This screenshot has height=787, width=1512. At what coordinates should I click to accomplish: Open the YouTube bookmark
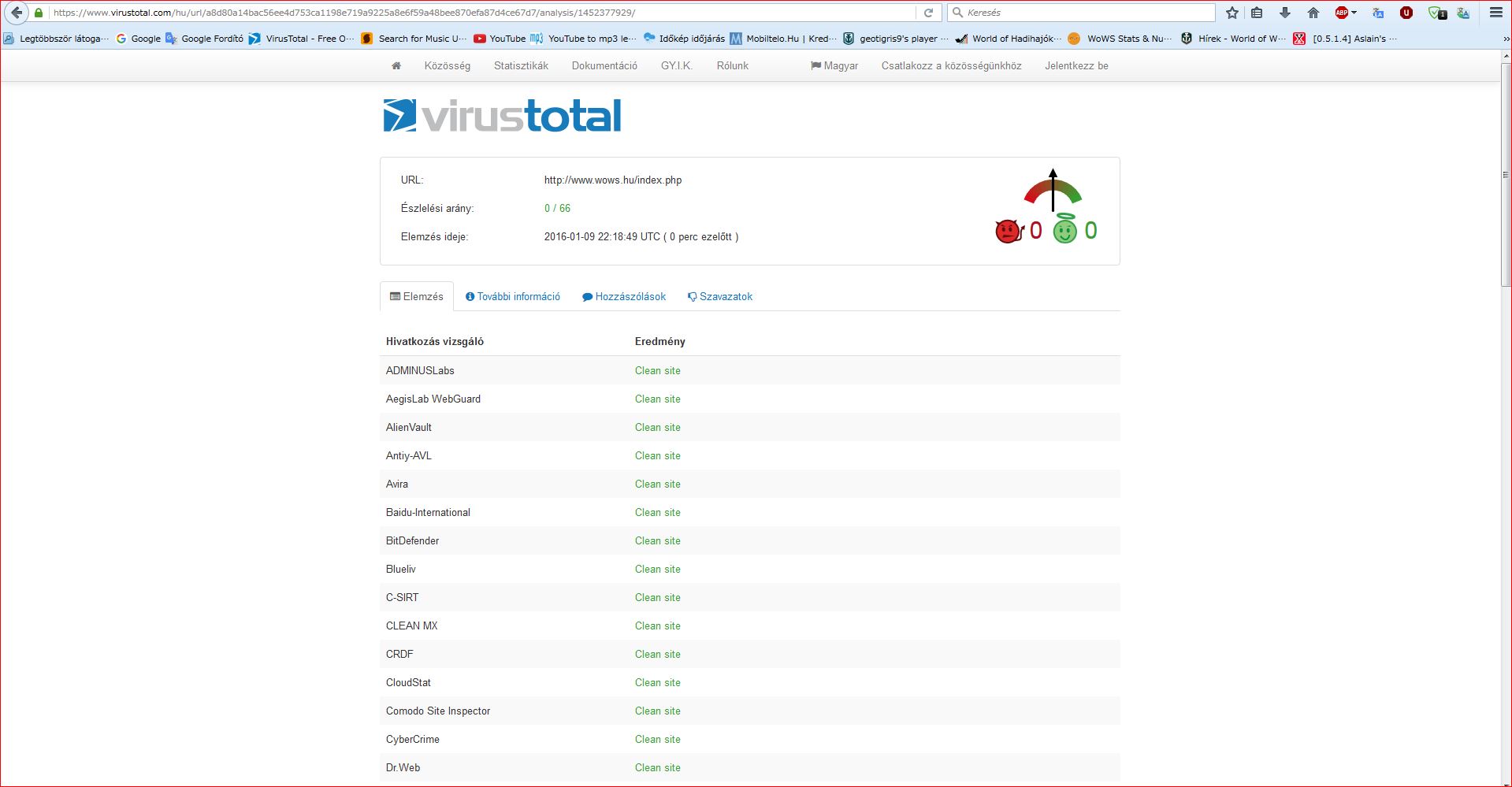[500, 39]
